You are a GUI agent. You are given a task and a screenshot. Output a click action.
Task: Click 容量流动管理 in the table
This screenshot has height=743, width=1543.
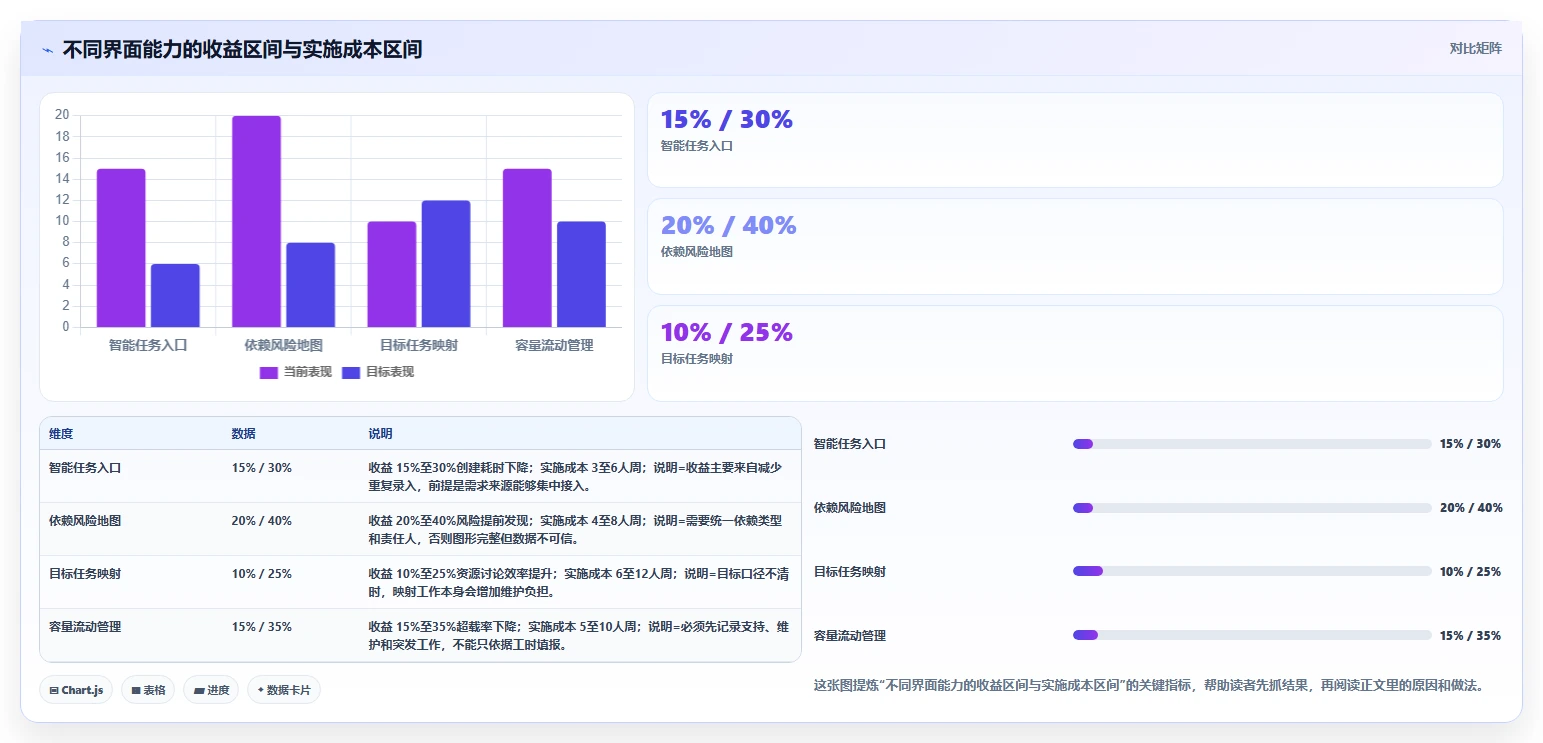[x=85, y=627]
